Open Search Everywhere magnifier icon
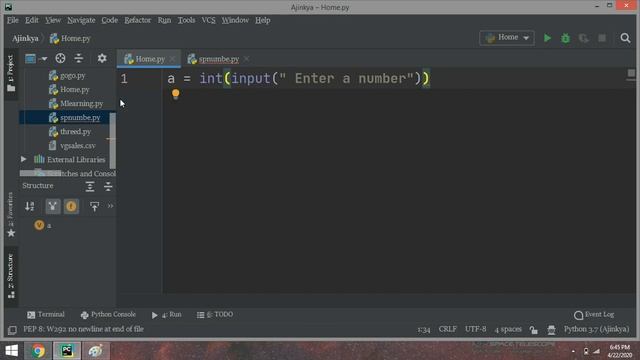Image resolution: width=640 pixels, height=360 pixels. [x=625, y=38]
